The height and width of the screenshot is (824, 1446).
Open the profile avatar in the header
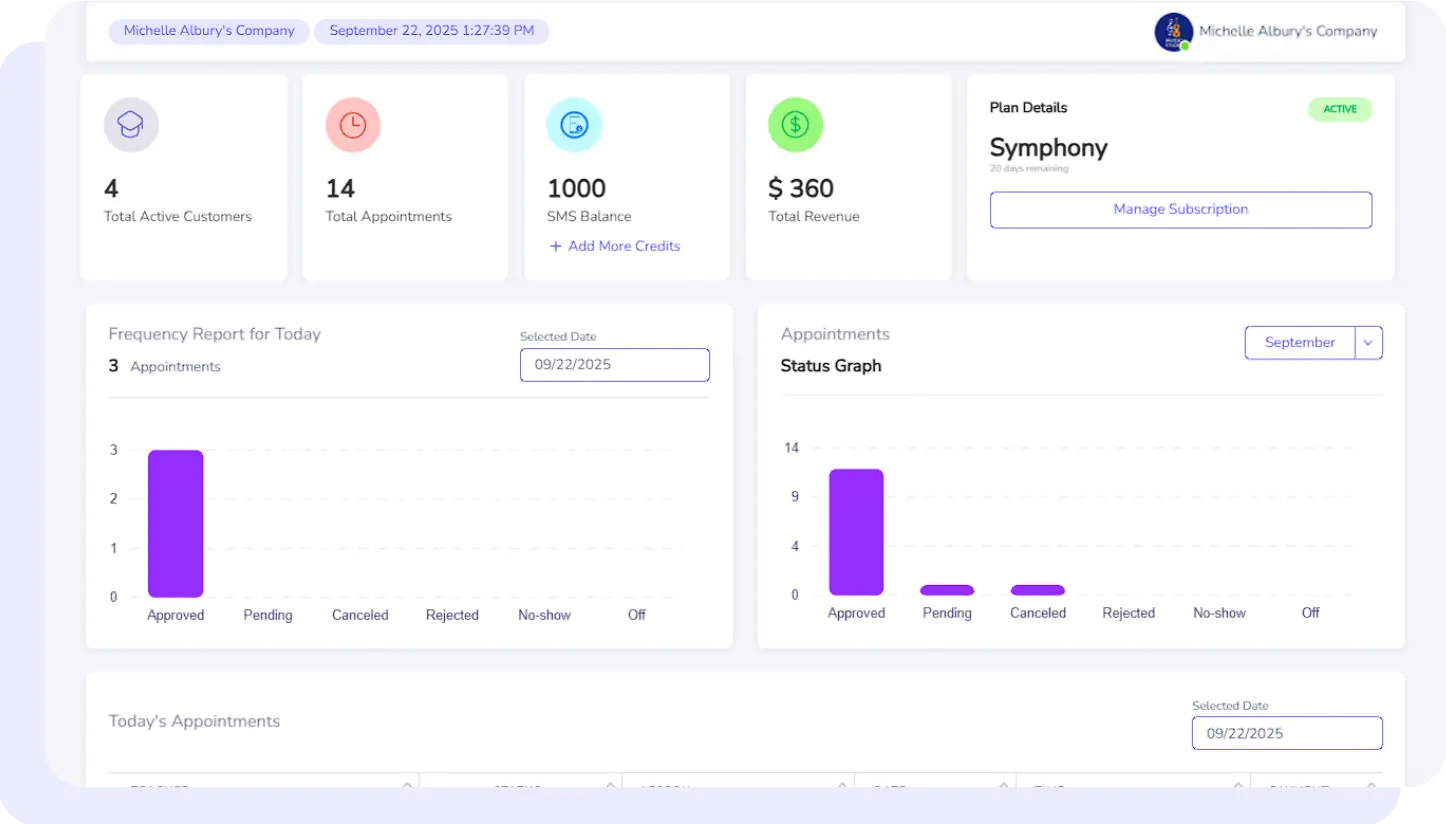pyautogui.click(x=1173, y=32)
